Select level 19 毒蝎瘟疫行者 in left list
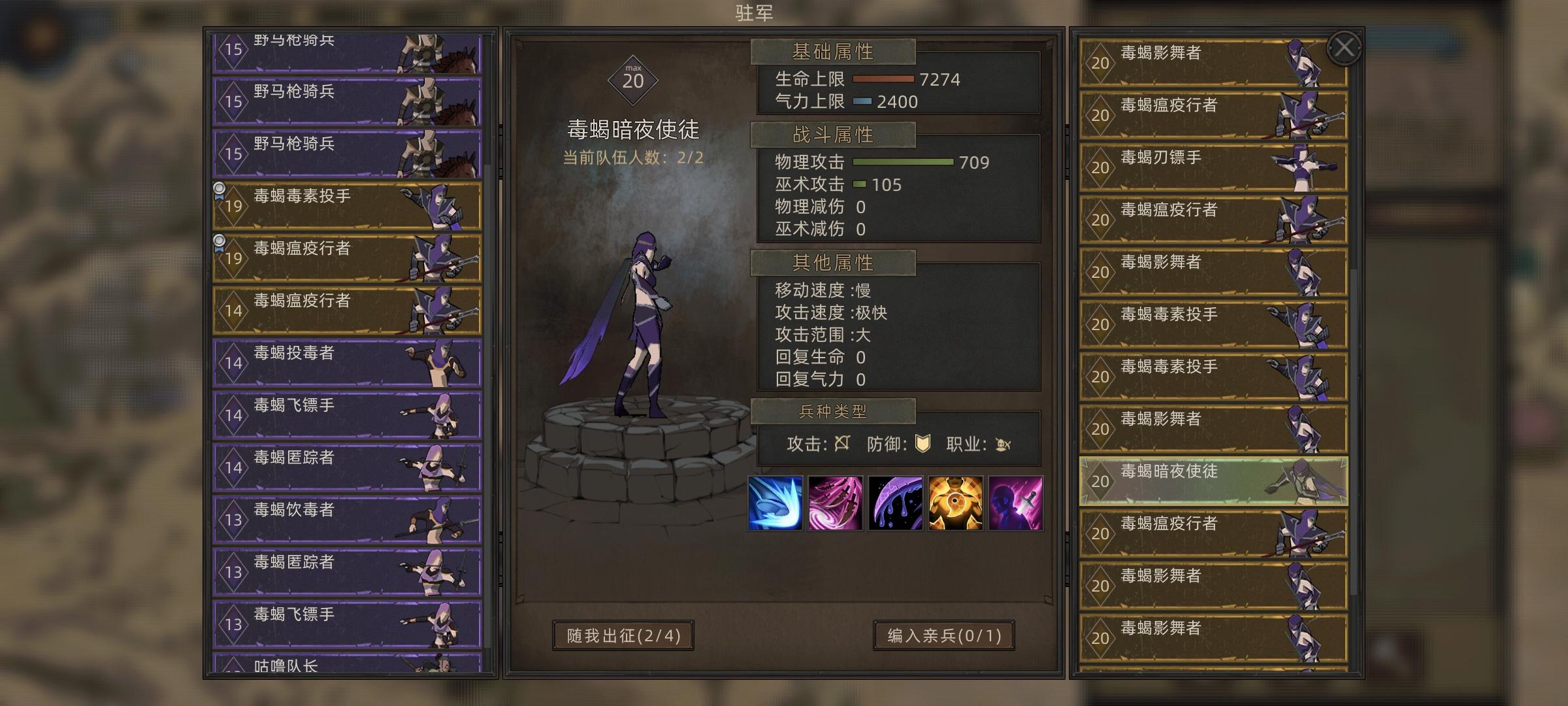Viewport: 1568px width, 706px height. click(x=347, y=258)
